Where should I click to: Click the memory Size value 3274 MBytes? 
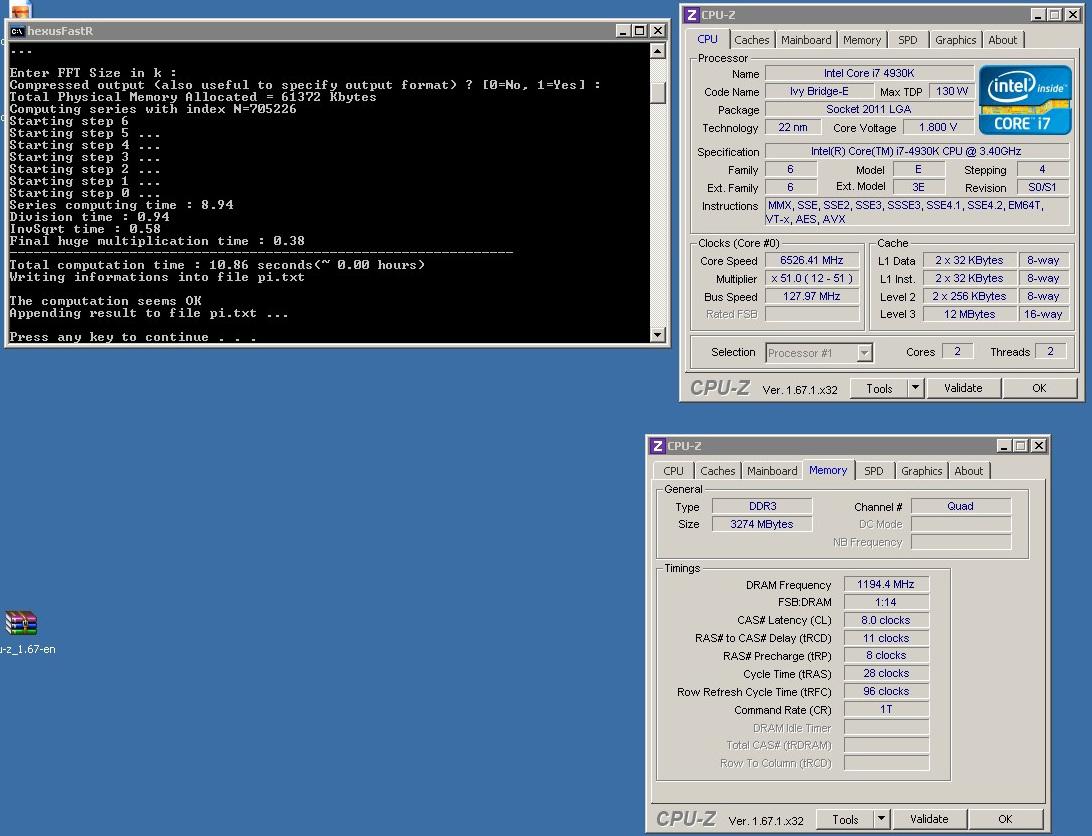[762, 524]
